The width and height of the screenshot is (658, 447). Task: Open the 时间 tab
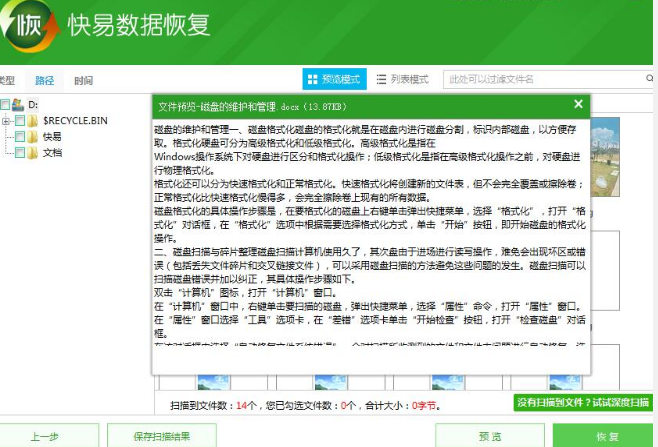[x=83, y=80]
